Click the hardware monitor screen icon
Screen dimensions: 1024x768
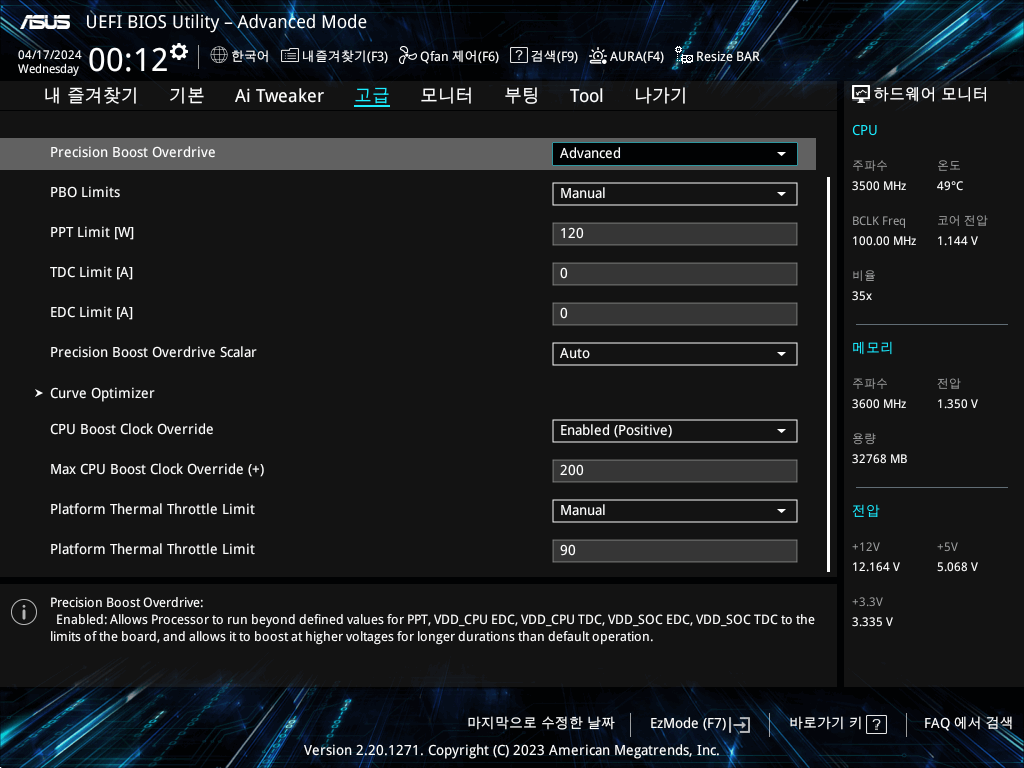point(861,95)
